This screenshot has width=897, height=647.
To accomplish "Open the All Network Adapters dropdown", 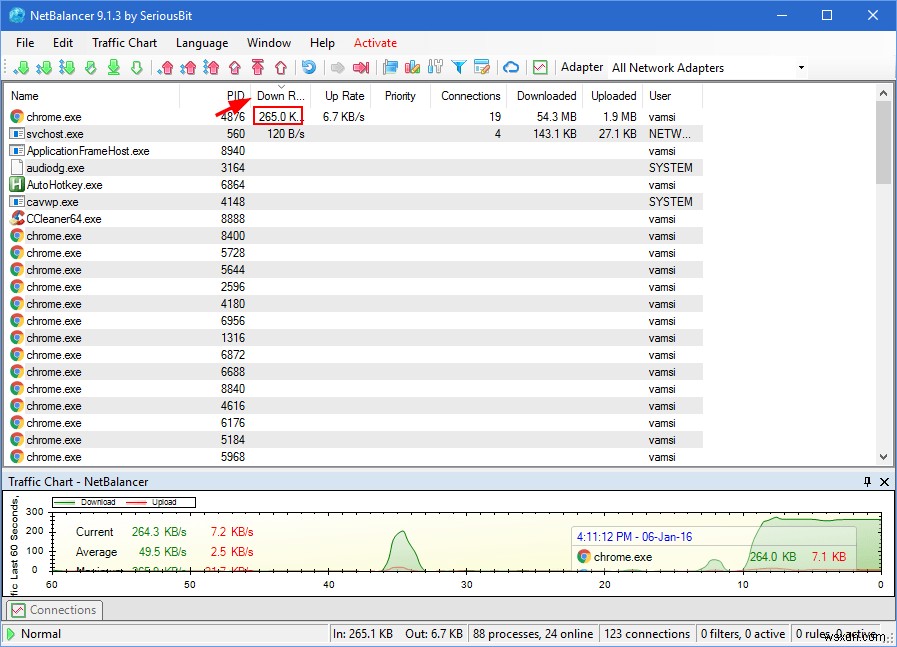I will pos(799,67).
